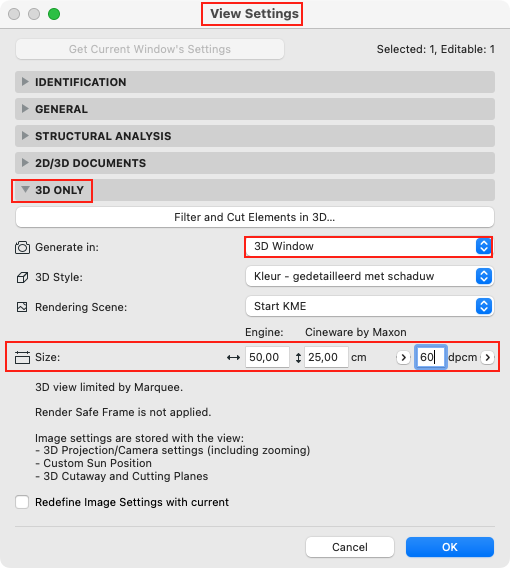Screen dimensions: 510x568
Task: Click the vertical height arrow icon
Action: tap(298, 358)
